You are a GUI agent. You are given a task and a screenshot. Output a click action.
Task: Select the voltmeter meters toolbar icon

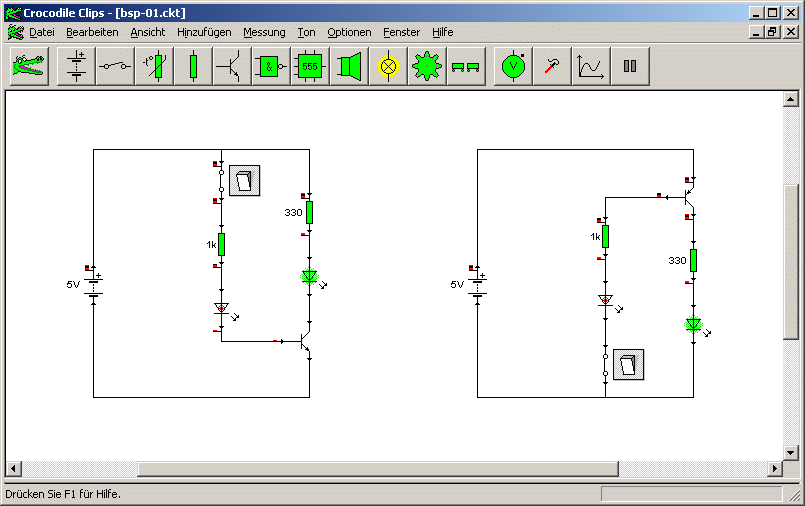click(x=513, y=66)
